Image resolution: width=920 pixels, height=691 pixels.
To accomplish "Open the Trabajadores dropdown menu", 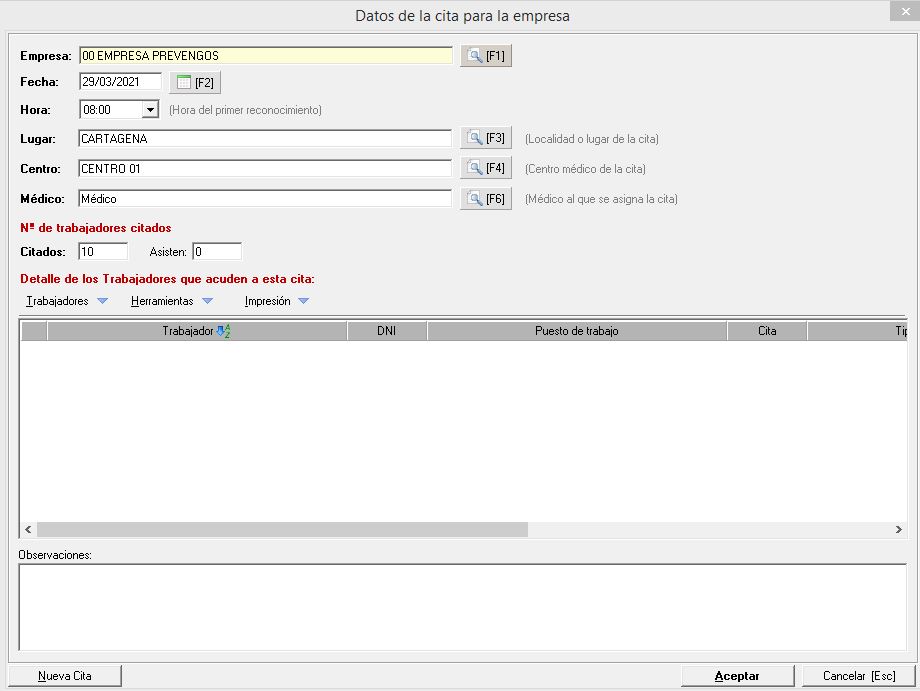I will pos(66,301).
